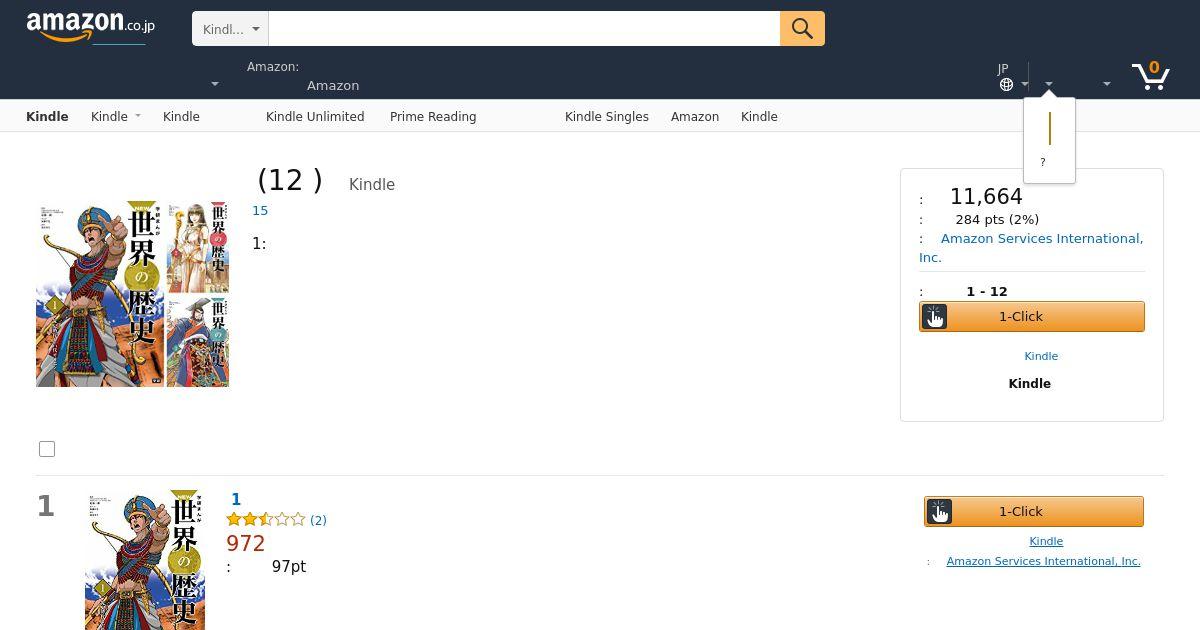Buy volumes 1-12 with 1-Click
1200x630 pixels.
tap(1032, 317)
